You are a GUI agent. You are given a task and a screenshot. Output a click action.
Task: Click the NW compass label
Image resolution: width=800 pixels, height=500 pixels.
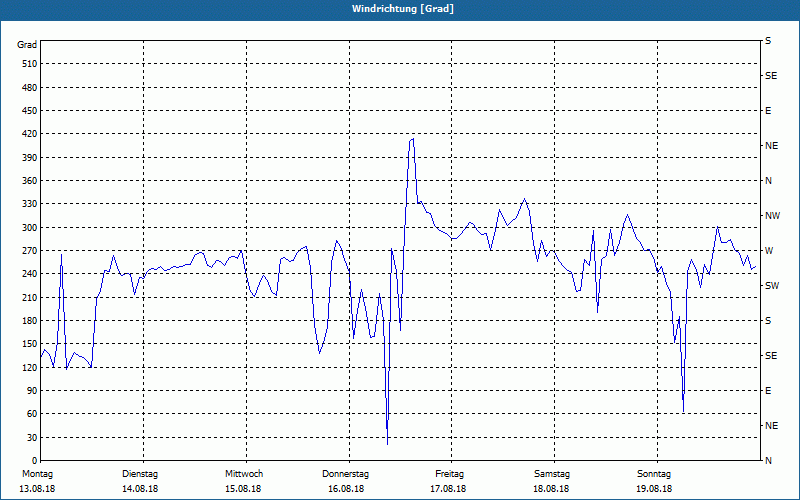pyautogui.click(x=772, y=216)
